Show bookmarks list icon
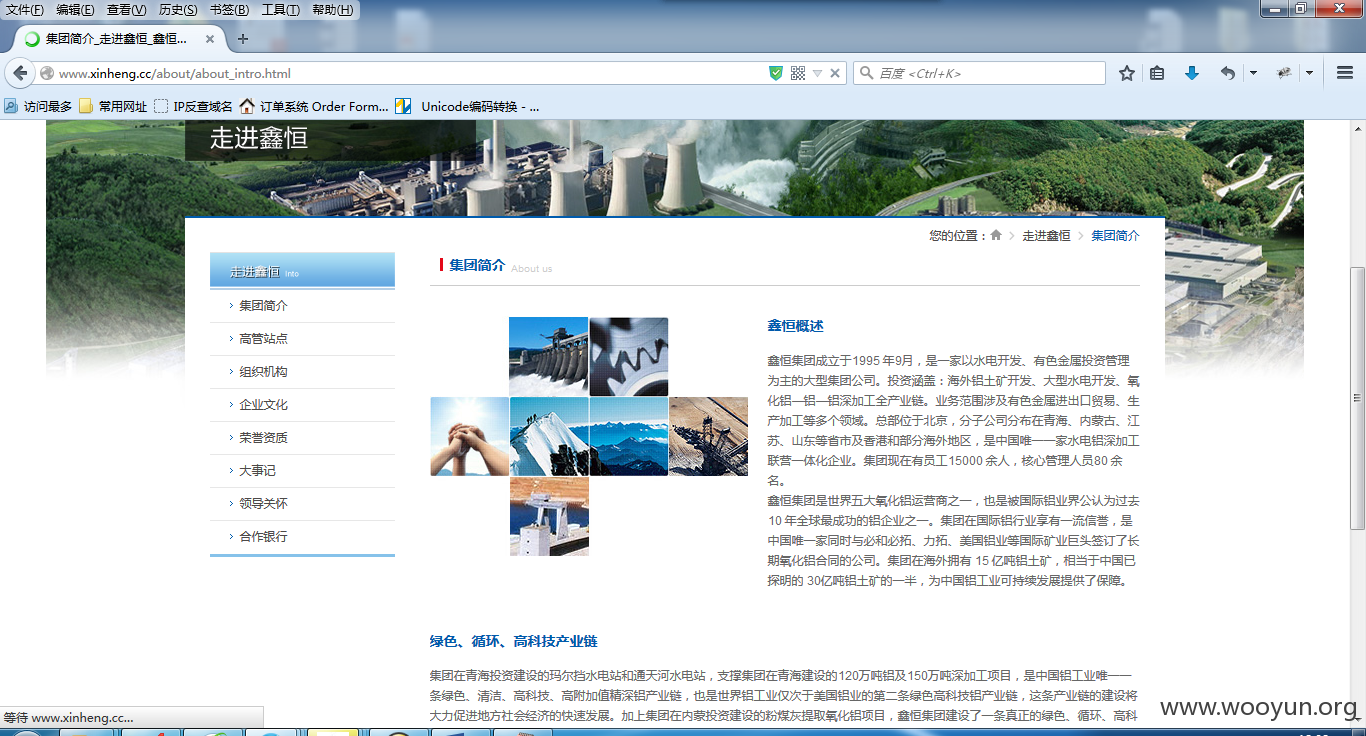This screenshot has width=1366, height=736. 1157,73
